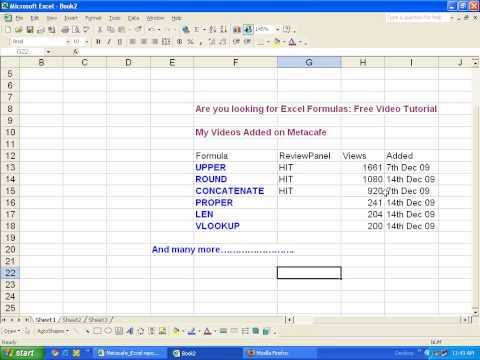The width and height of the screenshot is (480, 360).
Task: Open the Chart Wizard icon
Action: pyautogui.click(x=237, y=30)
